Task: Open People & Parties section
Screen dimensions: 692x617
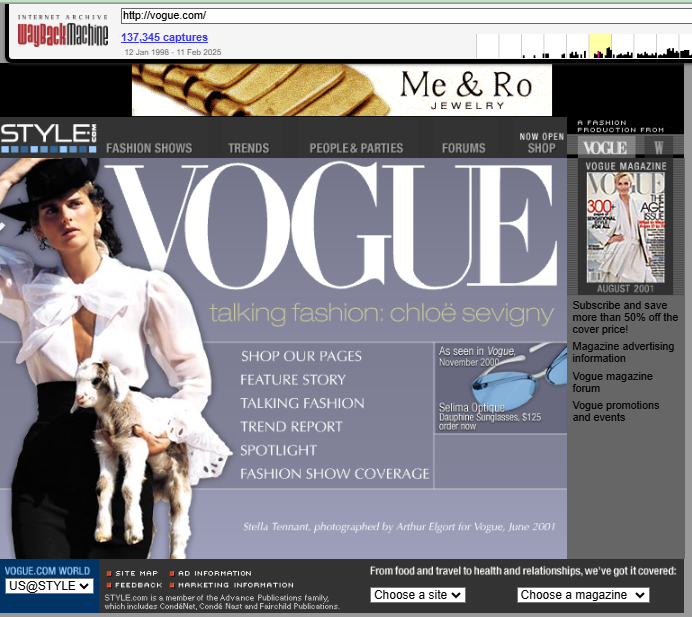Action: coord(356,148)
